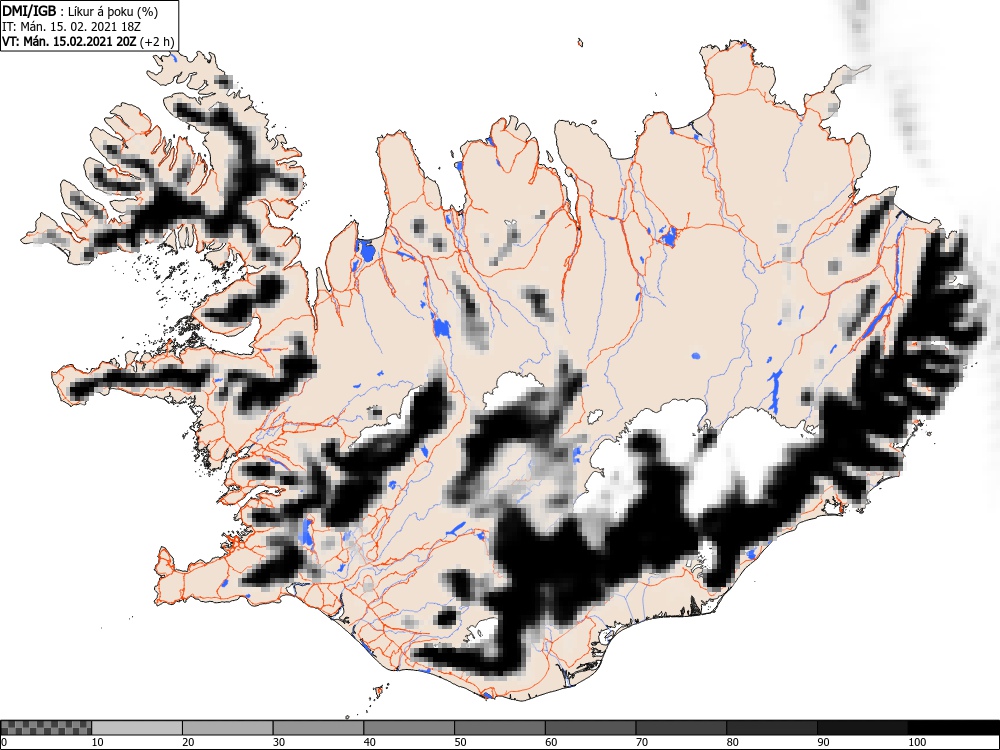This screenshot has height=750, width=1000.
Task: Click the legend label '70'
Action: click(641, 742)
